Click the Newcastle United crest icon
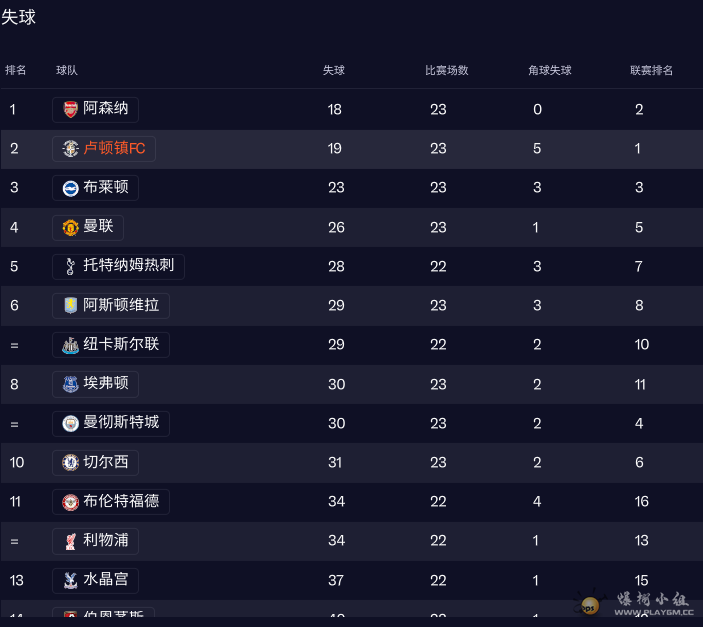 [70, 345]
